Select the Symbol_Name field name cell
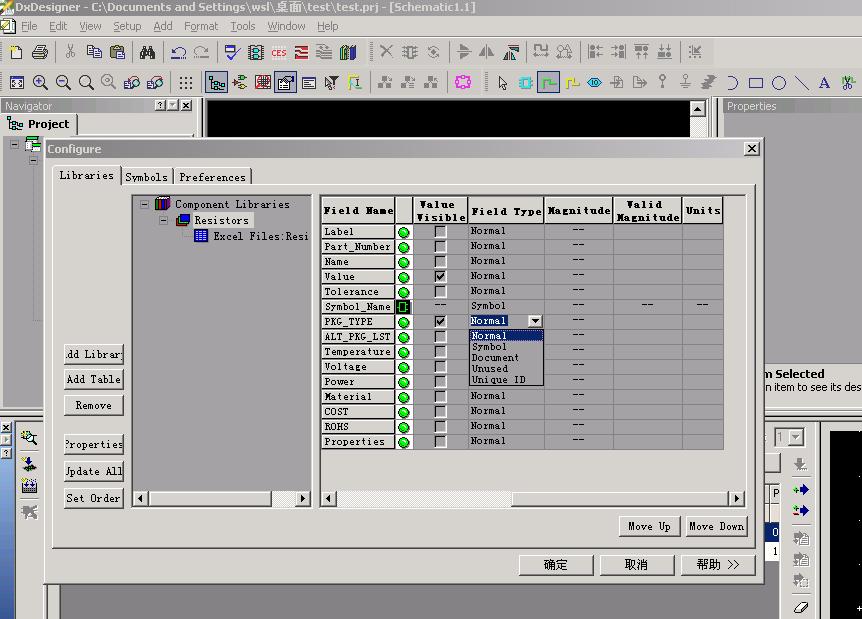Image resolution: width=862 pixels, height=619 pixels. pos(358,307)
